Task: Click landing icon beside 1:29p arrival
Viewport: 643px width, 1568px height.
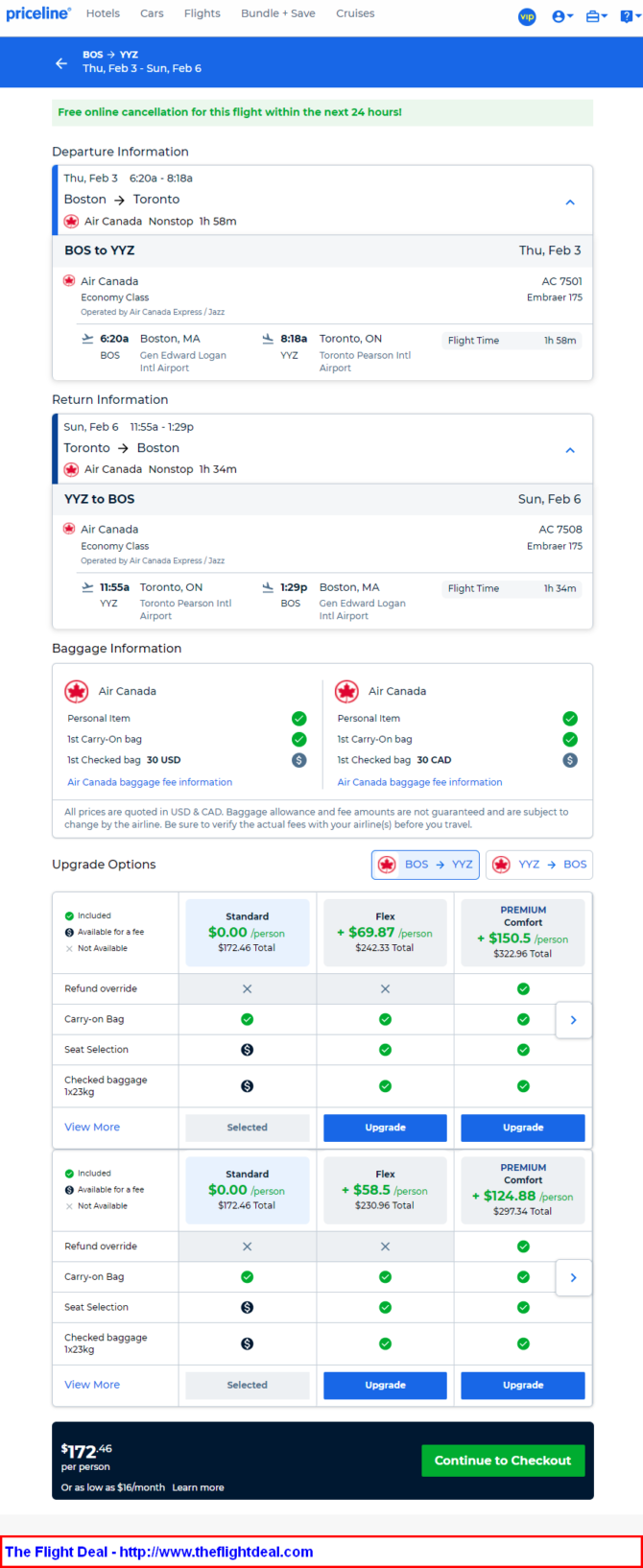Action: [268, 587]
